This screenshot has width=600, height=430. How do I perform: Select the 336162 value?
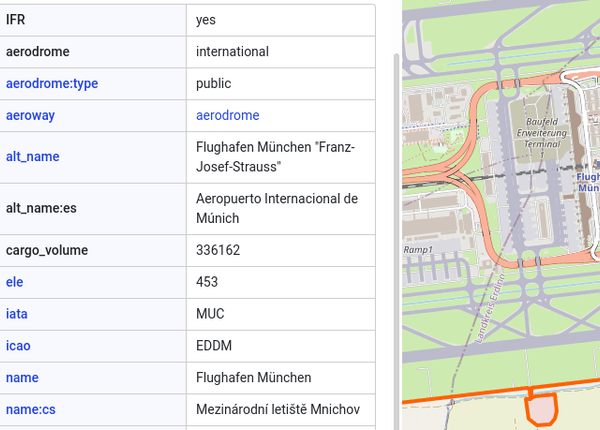pyautogui.click(x=218, y=250)
